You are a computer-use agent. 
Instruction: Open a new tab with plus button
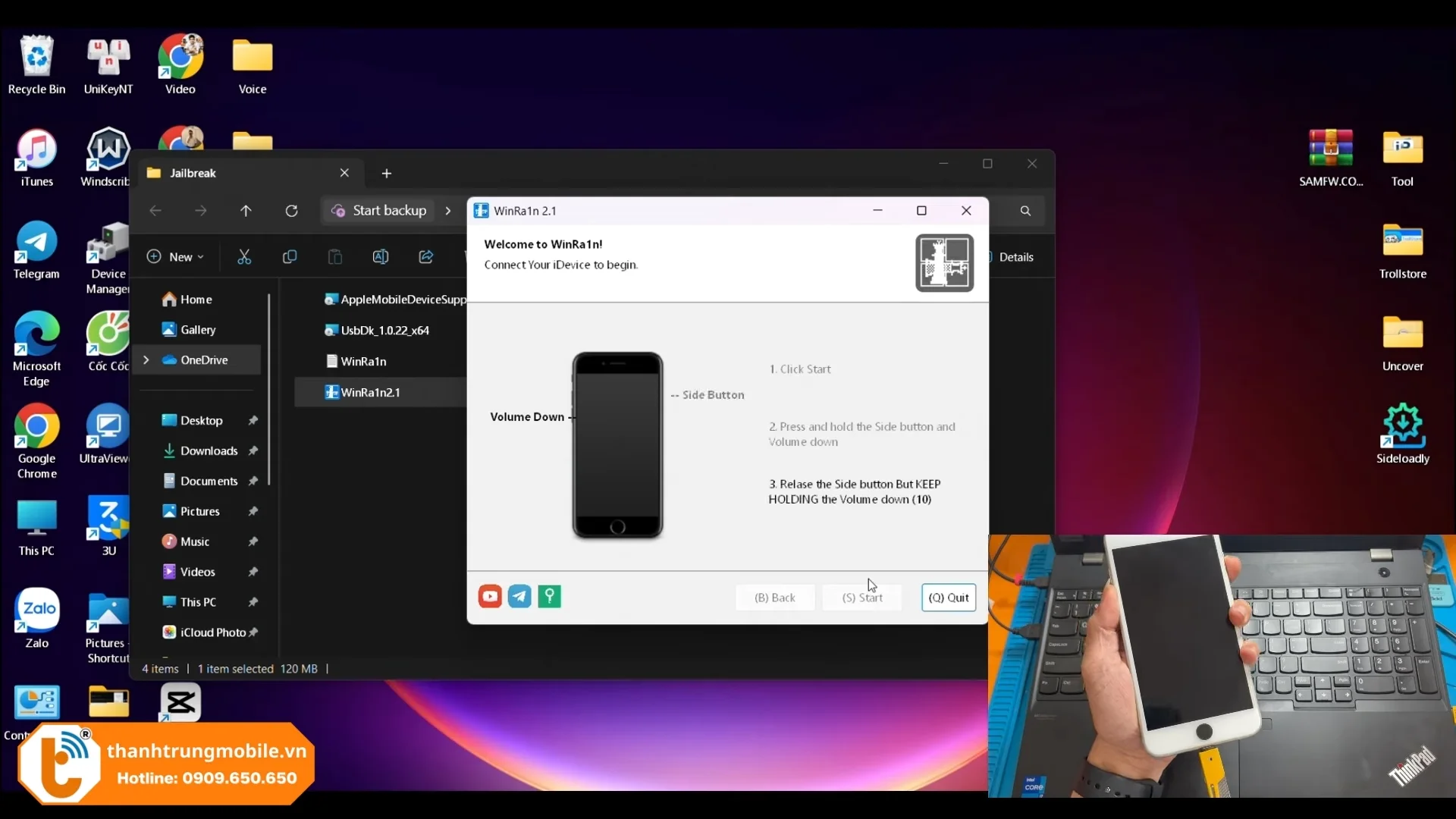coord(387,174)
